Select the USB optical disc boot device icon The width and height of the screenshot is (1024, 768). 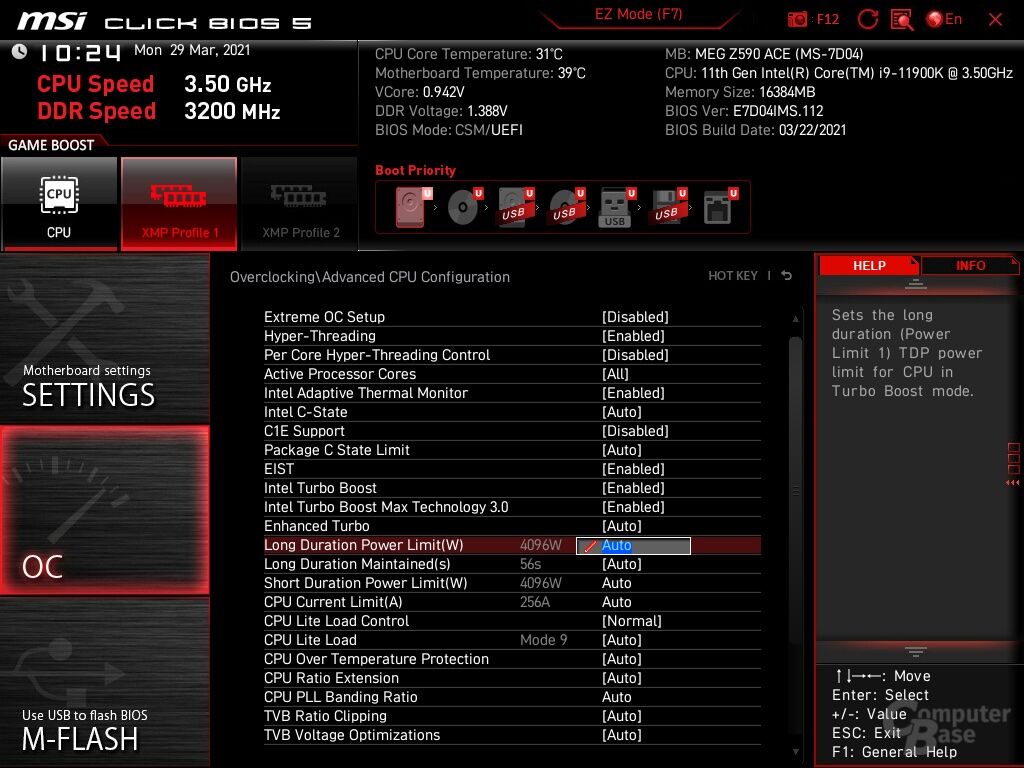tap(567, 207)
